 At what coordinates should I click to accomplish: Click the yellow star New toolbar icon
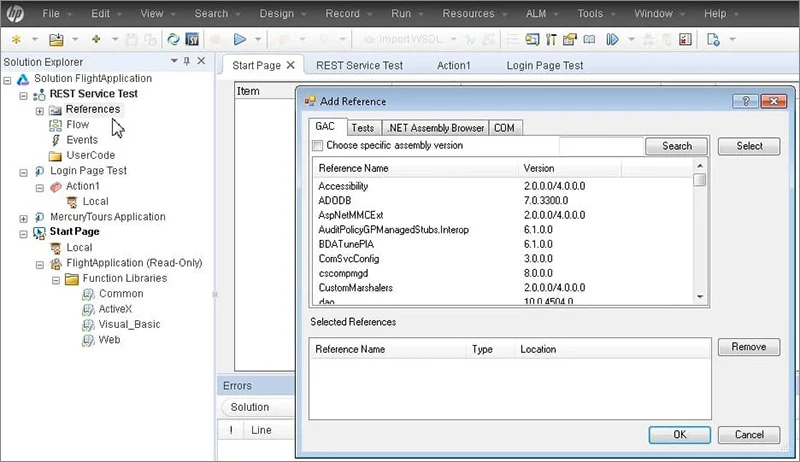16,39
